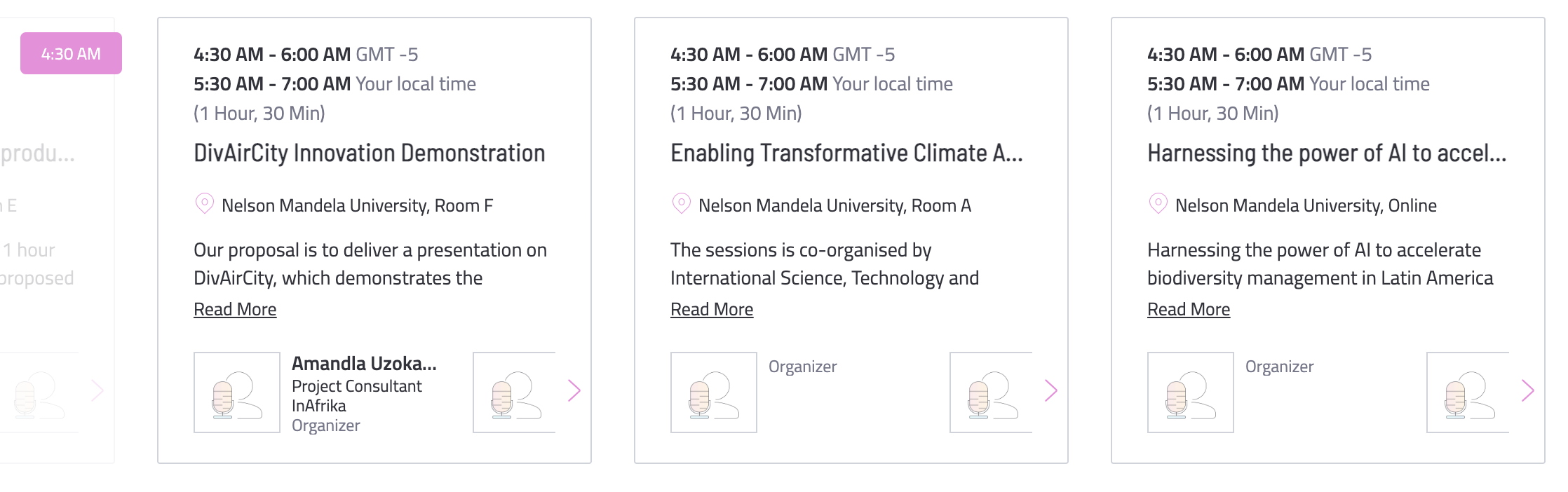The width and height of the screenshot is (1568, 492).
Task: Click the location pin beside Room A
Action: [x=681, y=204]
